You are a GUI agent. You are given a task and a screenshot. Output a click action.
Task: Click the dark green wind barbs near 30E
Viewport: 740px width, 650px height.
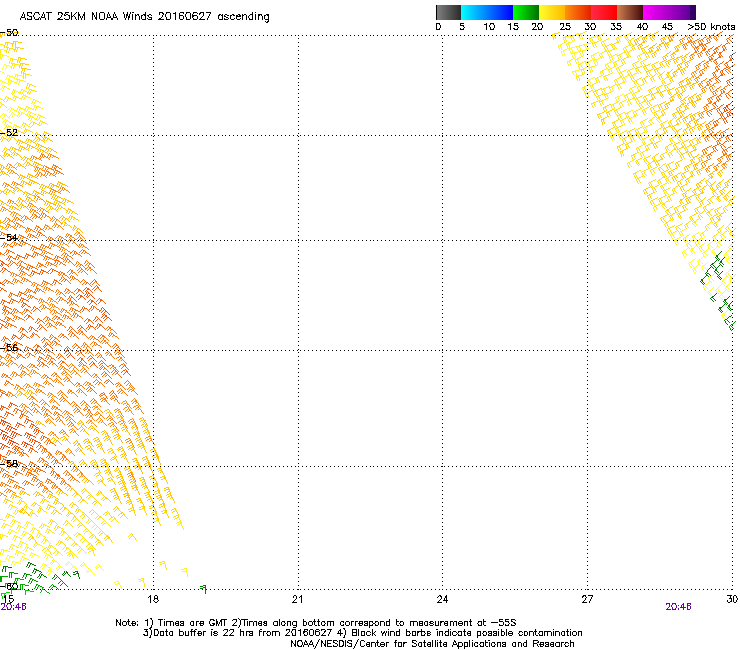point(718,291)
